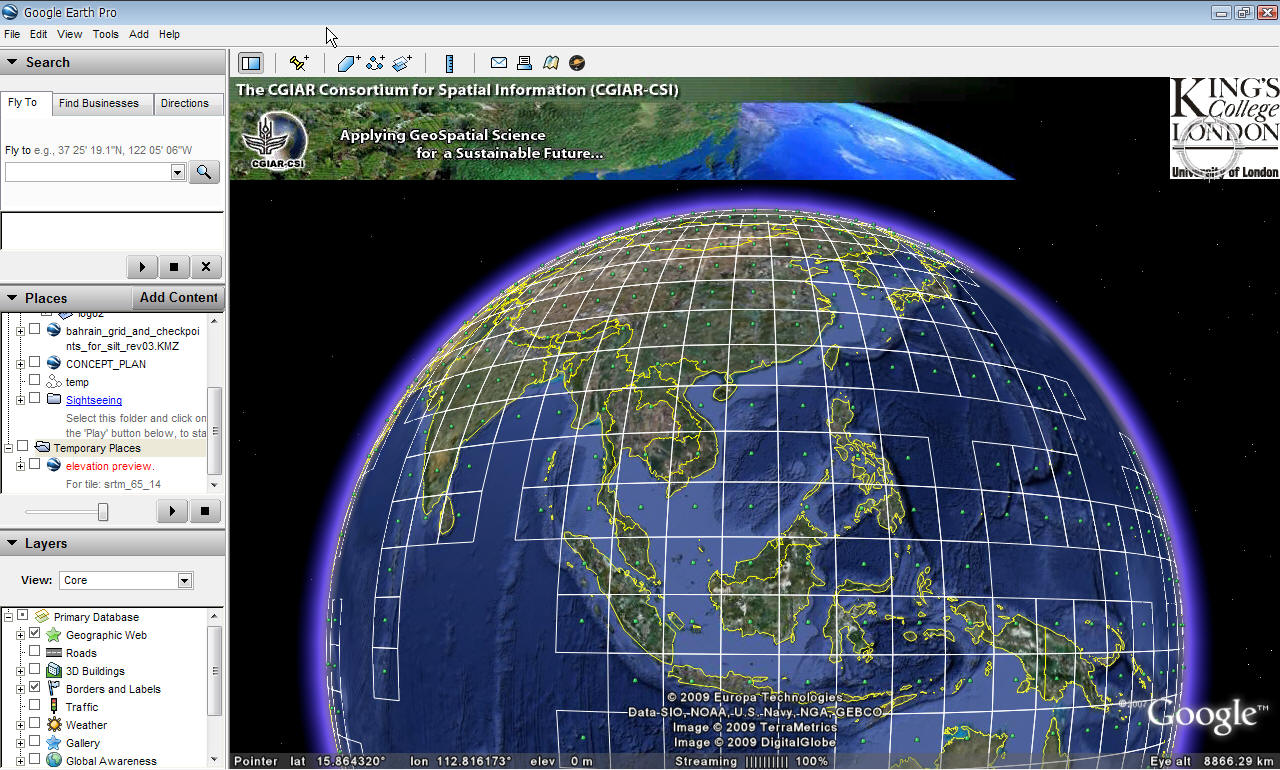Play the Places tour button
The height and width of the screenshot is (770, 1280).
(172, 511)
